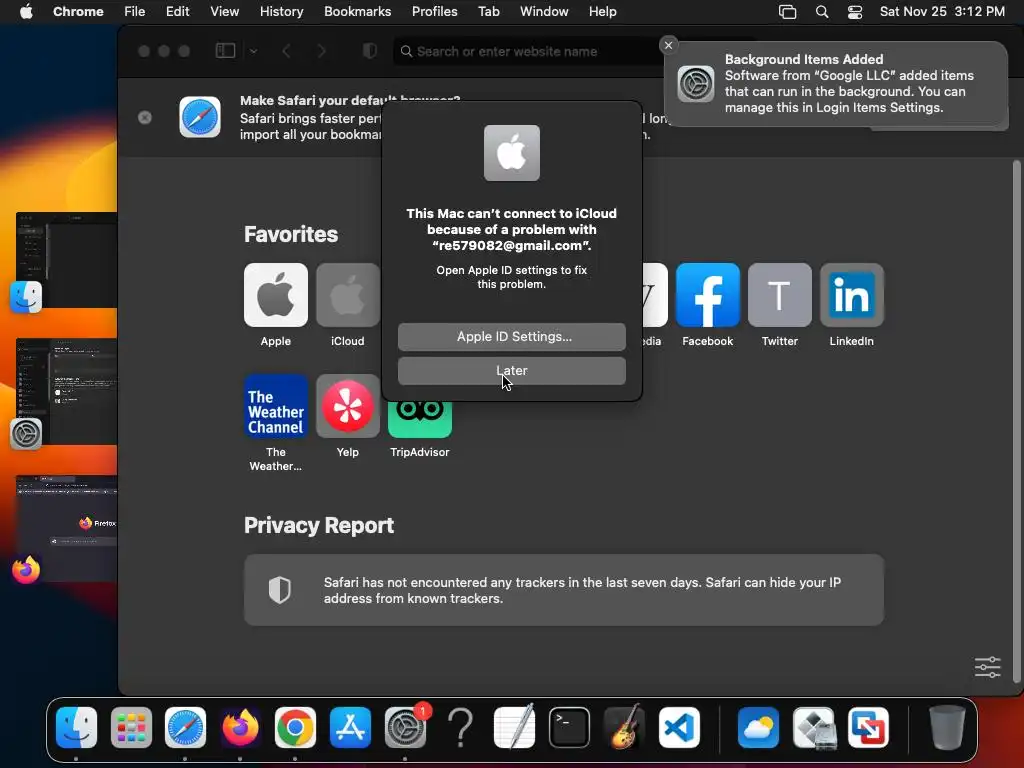Open the TripAdvisor favorite tile
Viewport: 1024px width, 768px height.
coord(419,418)
